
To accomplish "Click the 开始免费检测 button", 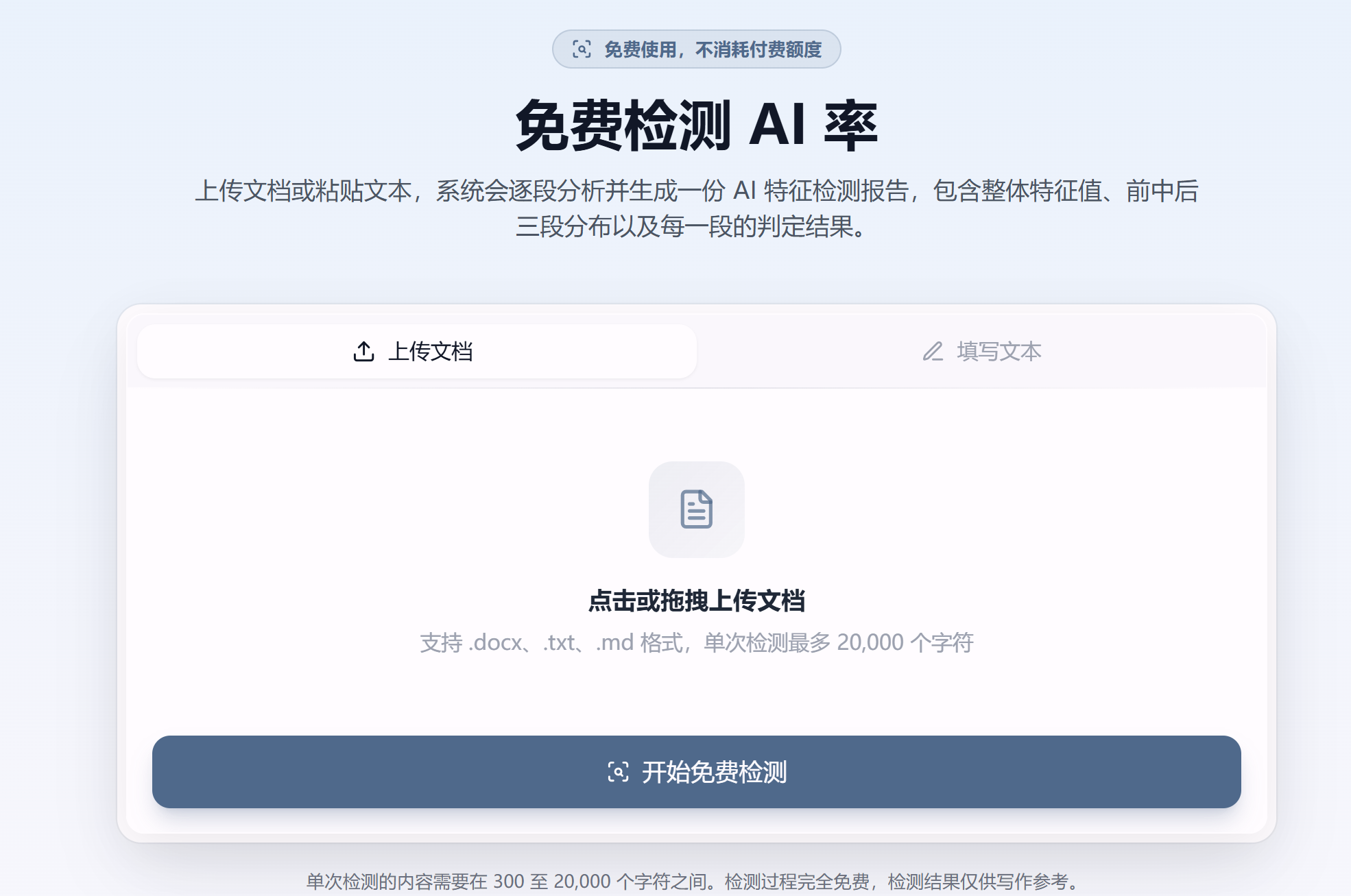I will [x=696, y=771].
